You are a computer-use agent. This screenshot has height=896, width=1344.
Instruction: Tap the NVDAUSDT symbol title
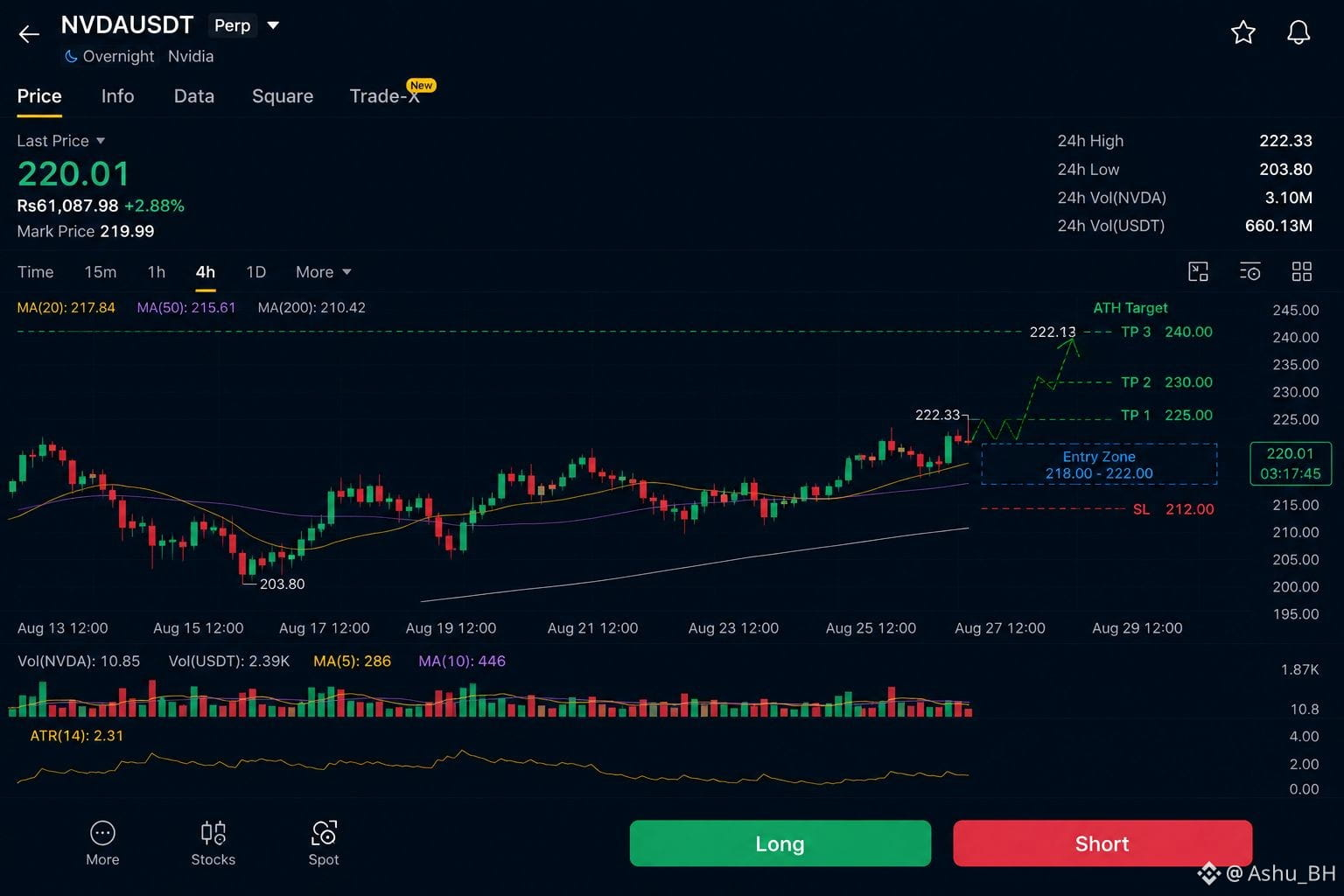[127, 25]
